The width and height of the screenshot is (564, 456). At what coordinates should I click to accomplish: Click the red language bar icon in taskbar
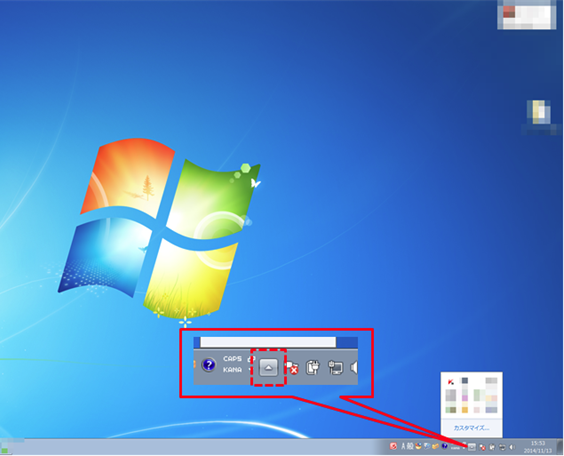coord(393,446)
